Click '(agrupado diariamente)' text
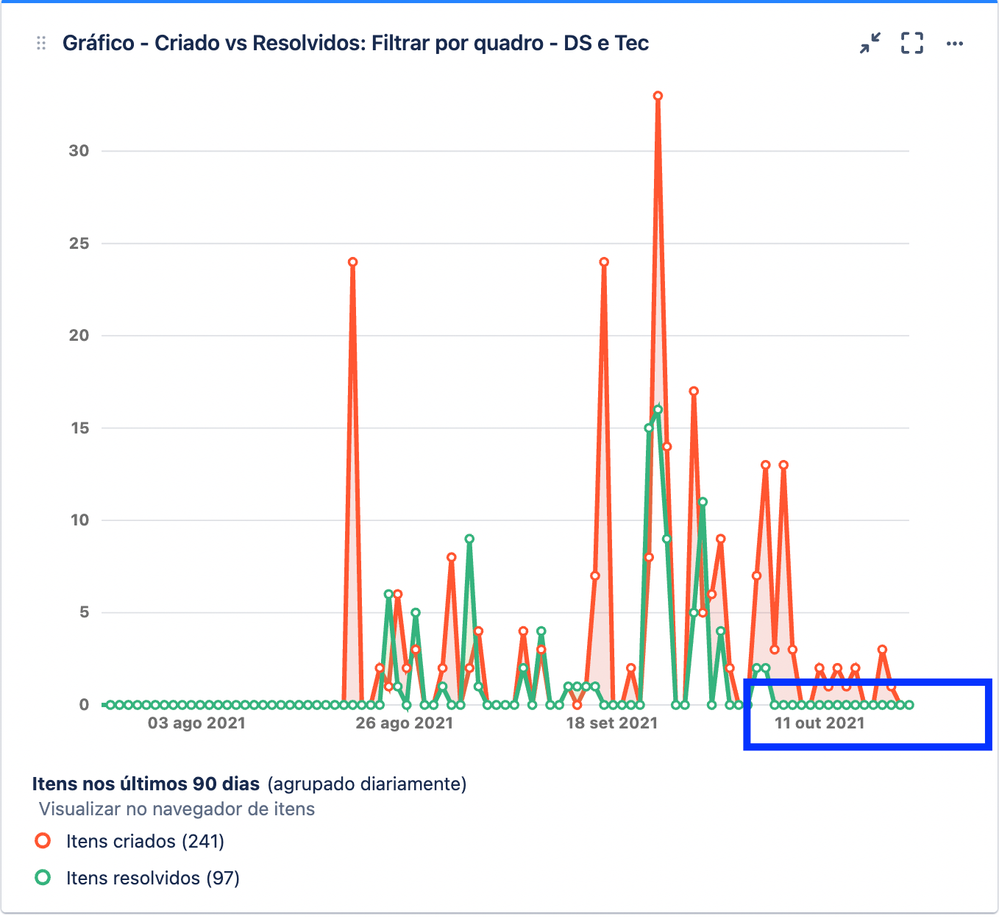 tap(367, 784)
